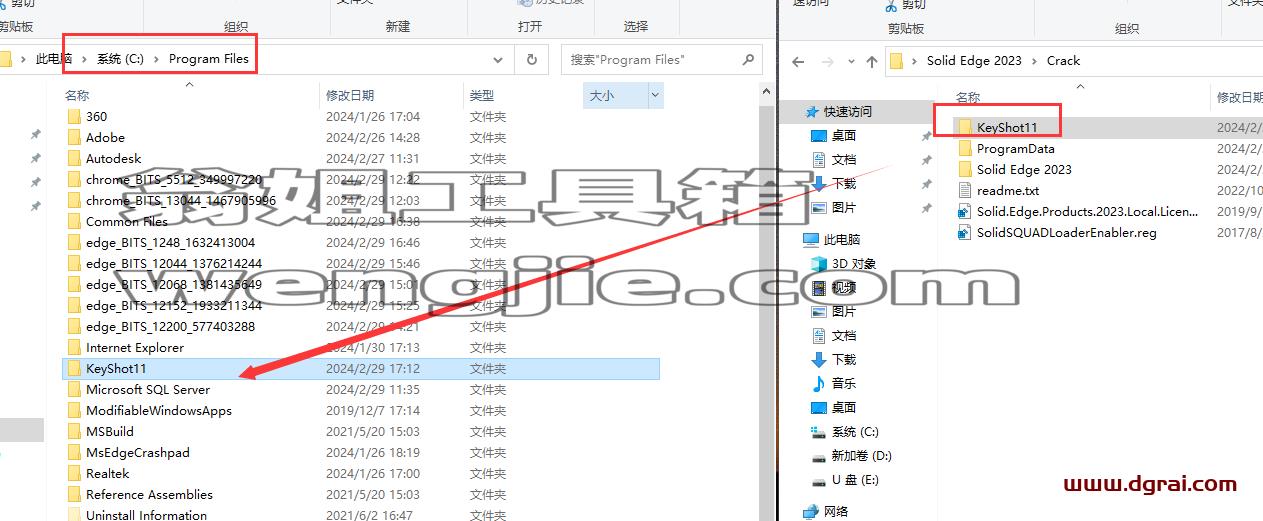Click the search magnifier icon

[748, 59]
